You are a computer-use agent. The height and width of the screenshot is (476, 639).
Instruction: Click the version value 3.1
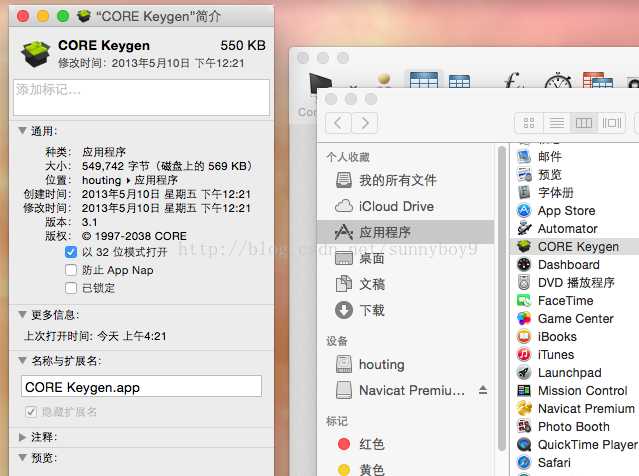[90, 222]
